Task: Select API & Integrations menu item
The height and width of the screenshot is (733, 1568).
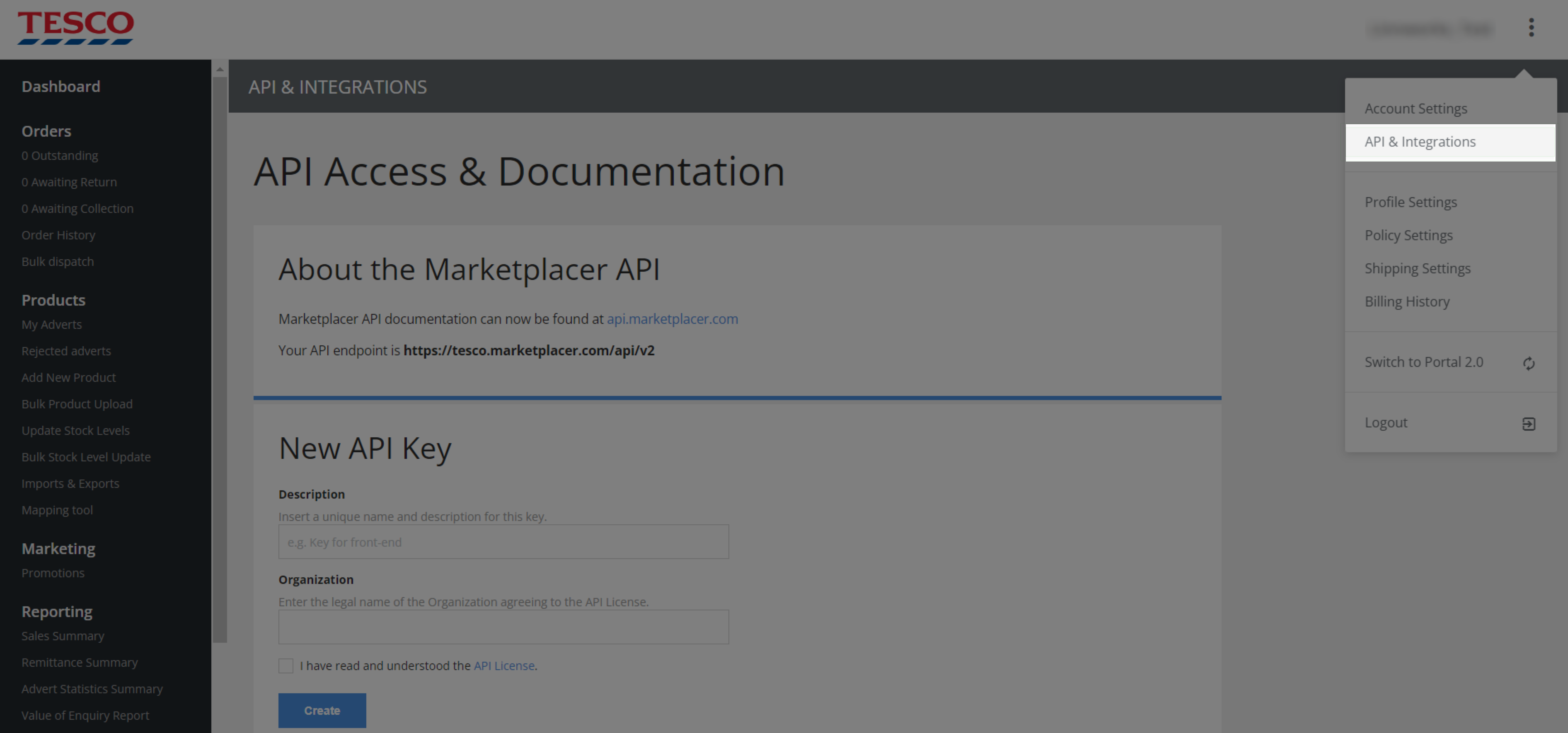Action: click(x=1450, y=142)
